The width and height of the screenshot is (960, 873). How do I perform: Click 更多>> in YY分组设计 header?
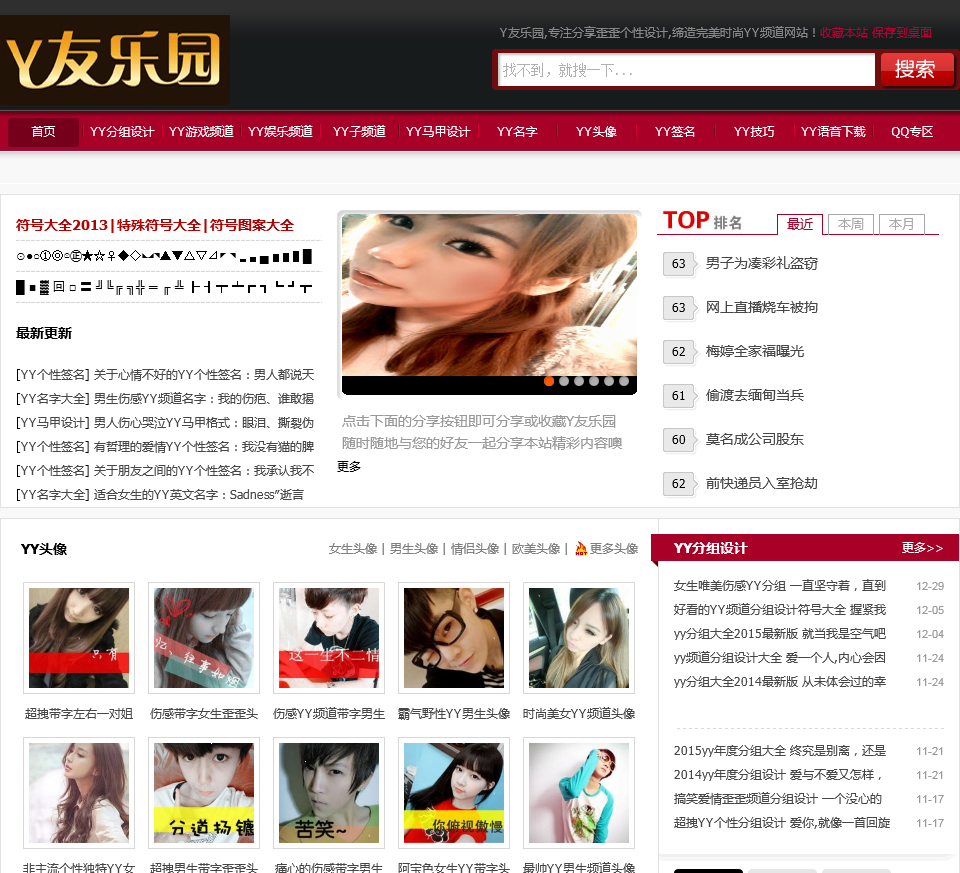pos(922,548)
